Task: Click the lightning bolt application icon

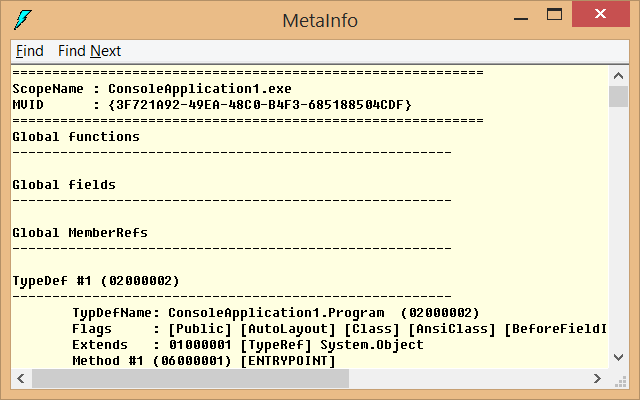Action: click(22, 20)
